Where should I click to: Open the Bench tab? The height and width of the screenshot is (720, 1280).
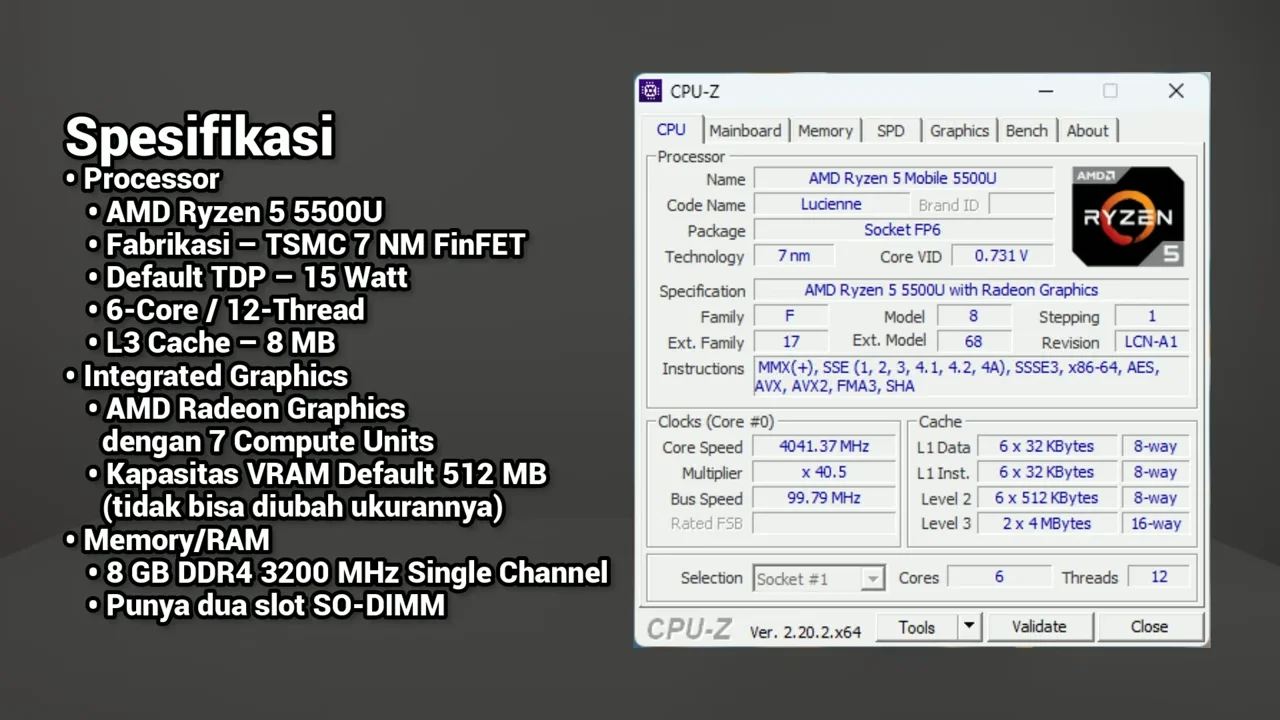pyautogui.click(x=1027, y=130)
